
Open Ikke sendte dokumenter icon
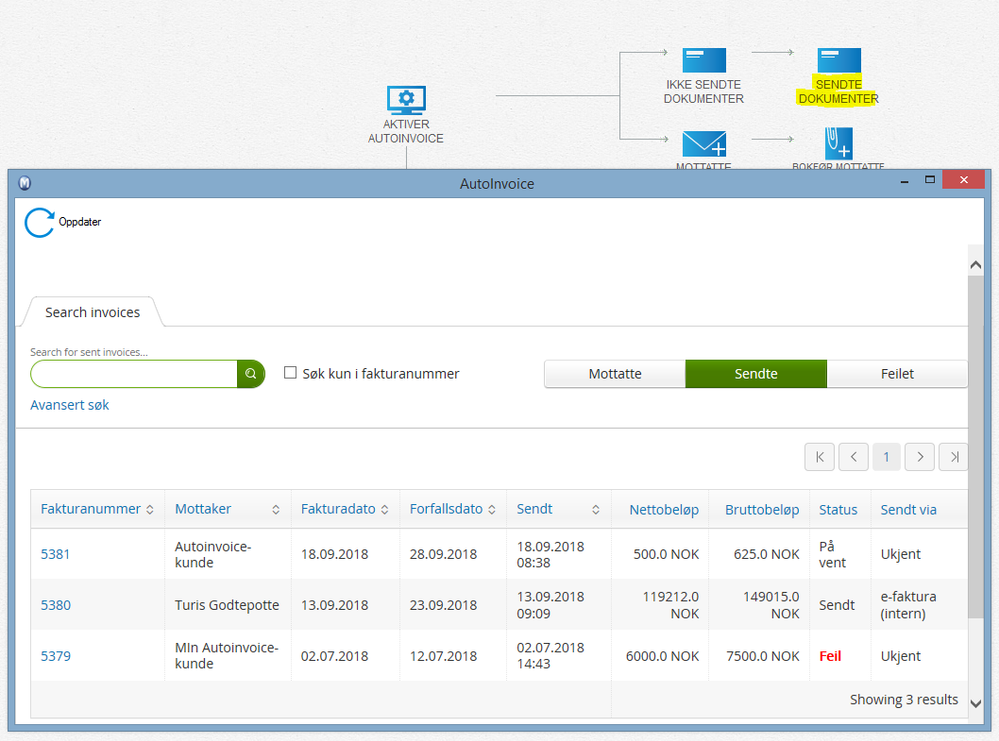tap(704, 61)
